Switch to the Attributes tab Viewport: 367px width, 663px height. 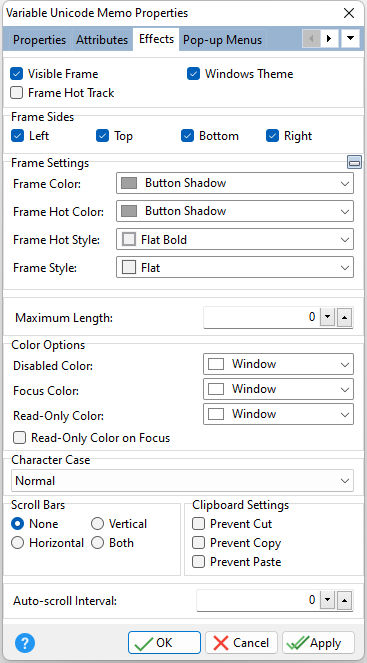click(x=102, y=40)
